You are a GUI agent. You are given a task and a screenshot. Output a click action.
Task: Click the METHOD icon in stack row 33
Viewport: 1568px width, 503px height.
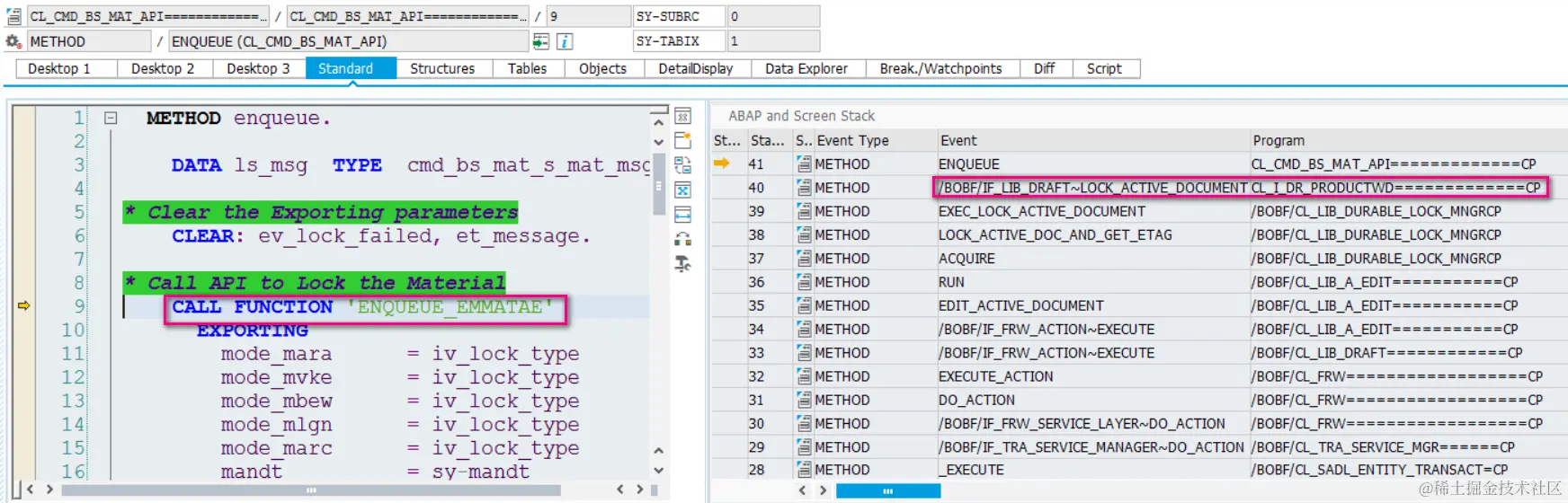[x=804, y=353]
